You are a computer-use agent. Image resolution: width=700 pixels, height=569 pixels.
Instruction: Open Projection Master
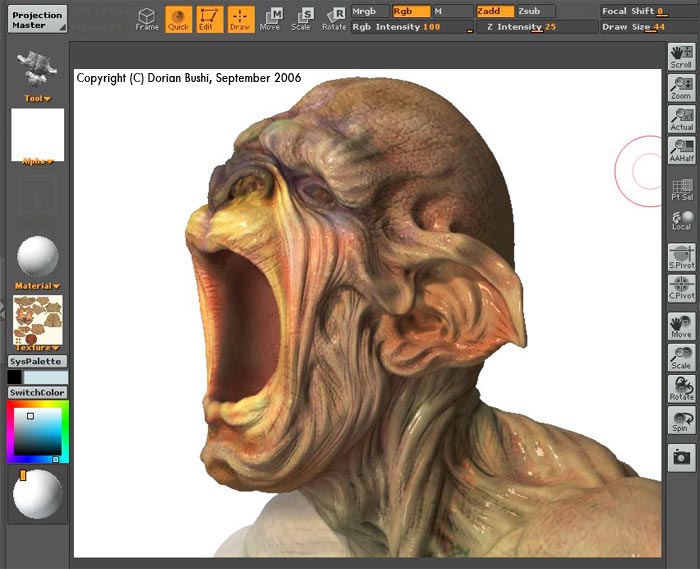37,19
